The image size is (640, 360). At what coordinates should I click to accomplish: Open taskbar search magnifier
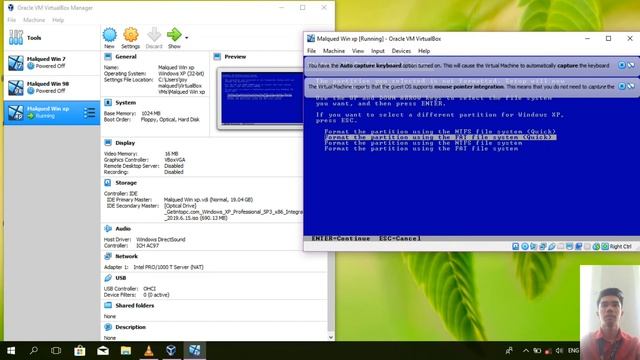tap(34, 351)
